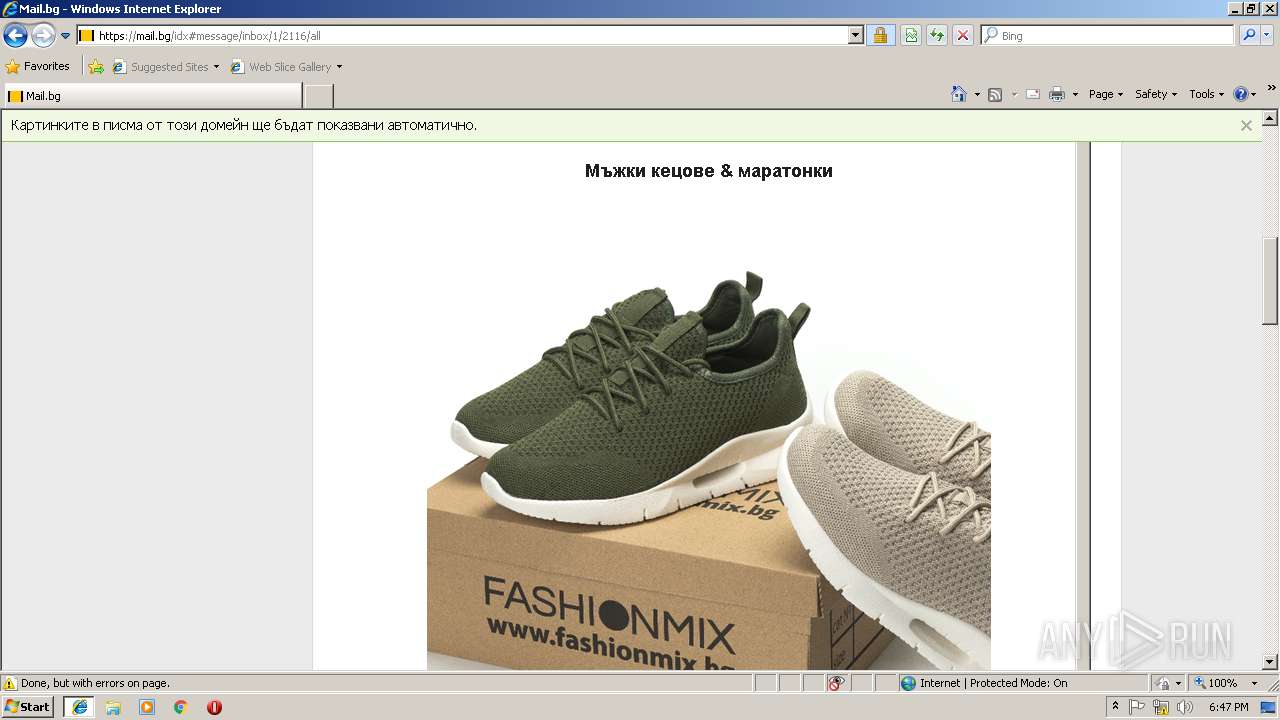This screenshot has width=1280, height=720.
Task: Open Windows Explorer folder from taskbar
Action: [x=113, y=706]
